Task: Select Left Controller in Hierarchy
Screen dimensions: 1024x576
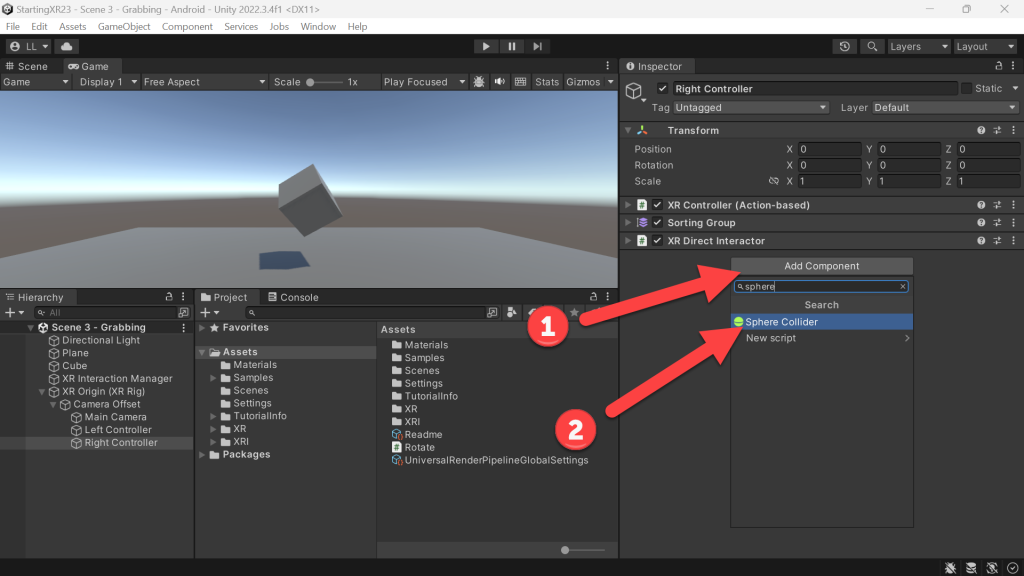Action: click(118, 430)
